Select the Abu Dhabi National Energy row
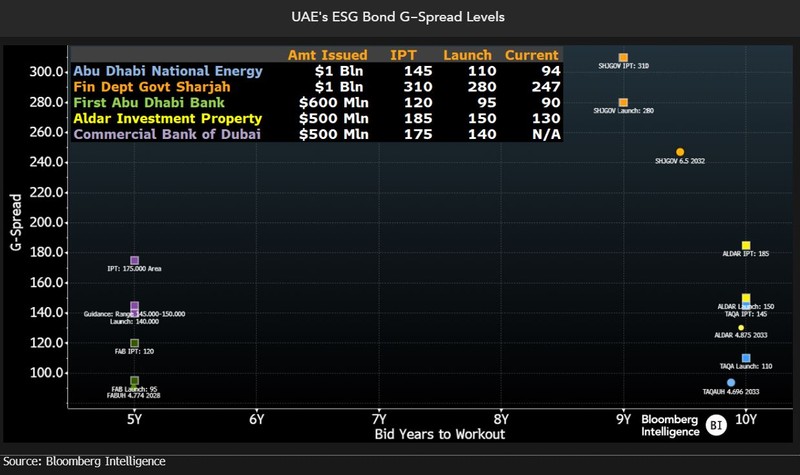This screenshot has width=800, height=475. (x=168, y=71)
